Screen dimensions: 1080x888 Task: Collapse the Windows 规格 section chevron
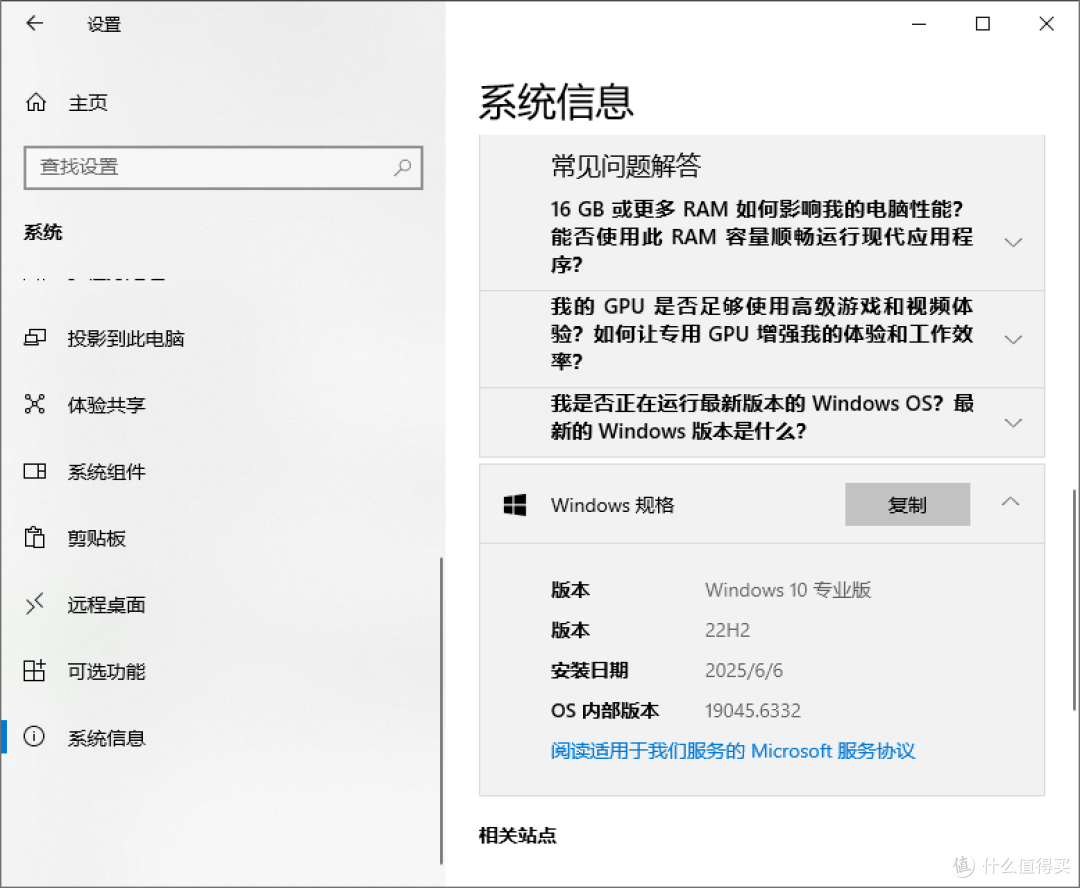pyautogui.click(x=1010, y=502)
